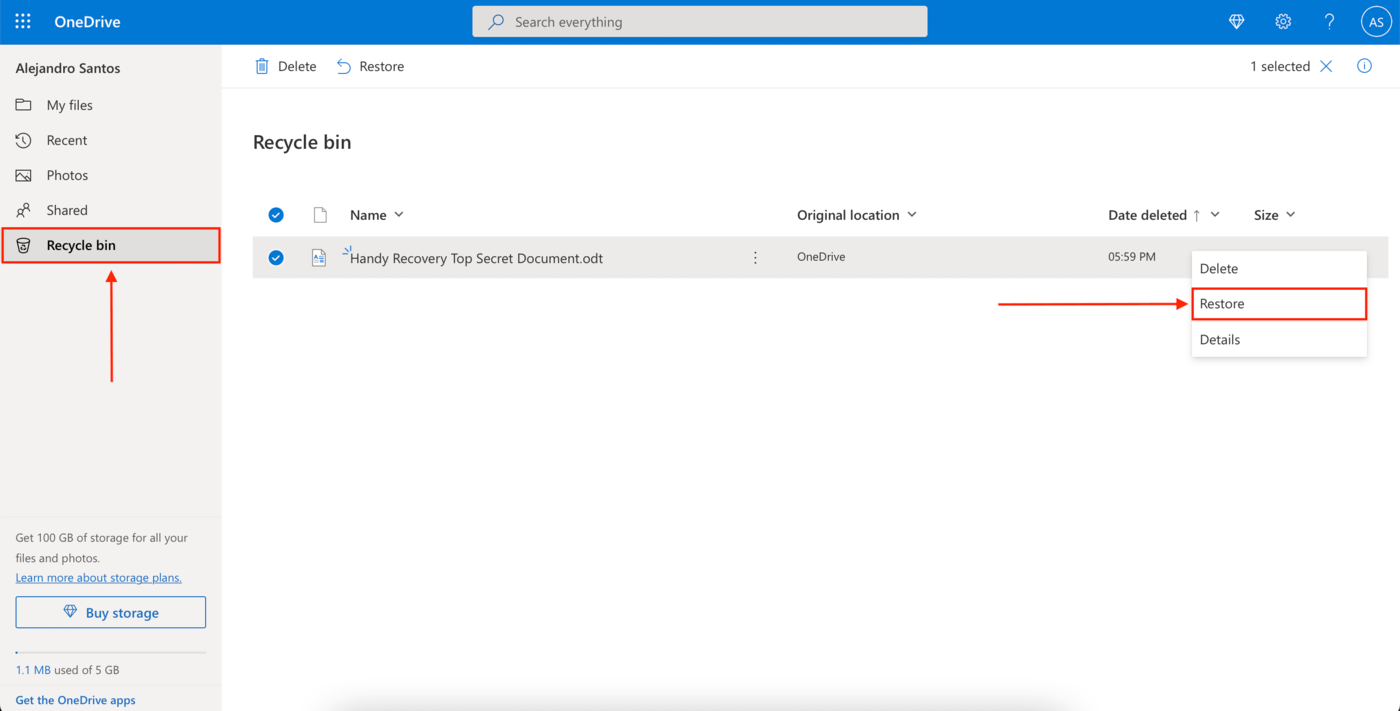Viewport: 1400px width, 711px height.
Task: Click Handy Recovery Top Secret Document.odt file name
Action: pos(476,258)
